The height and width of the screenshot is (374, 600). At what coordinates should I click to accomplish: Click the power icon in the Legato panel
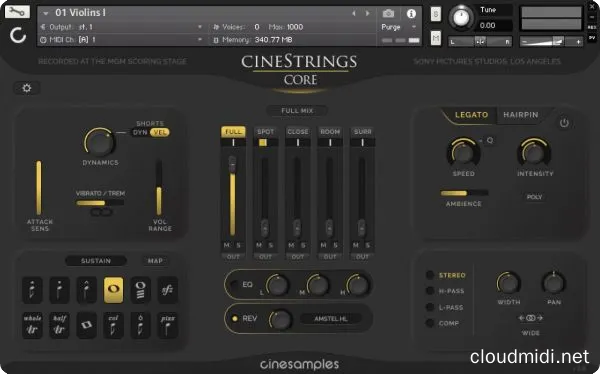click(x=564, y=123)
